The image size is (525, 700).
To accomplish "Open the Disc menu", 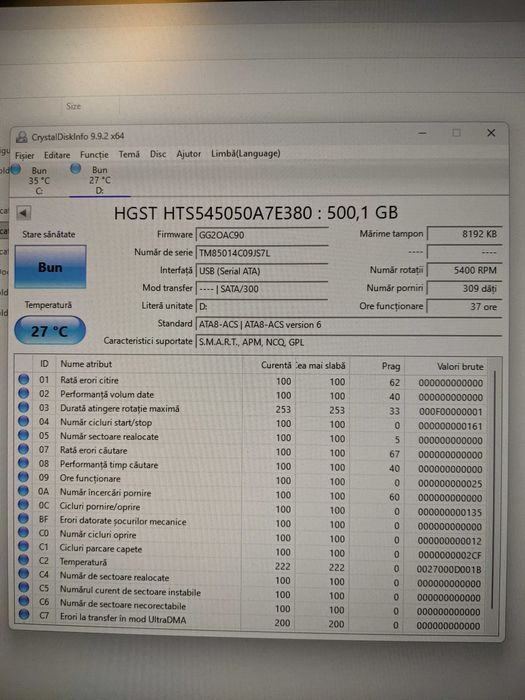I will click(158, 154).
